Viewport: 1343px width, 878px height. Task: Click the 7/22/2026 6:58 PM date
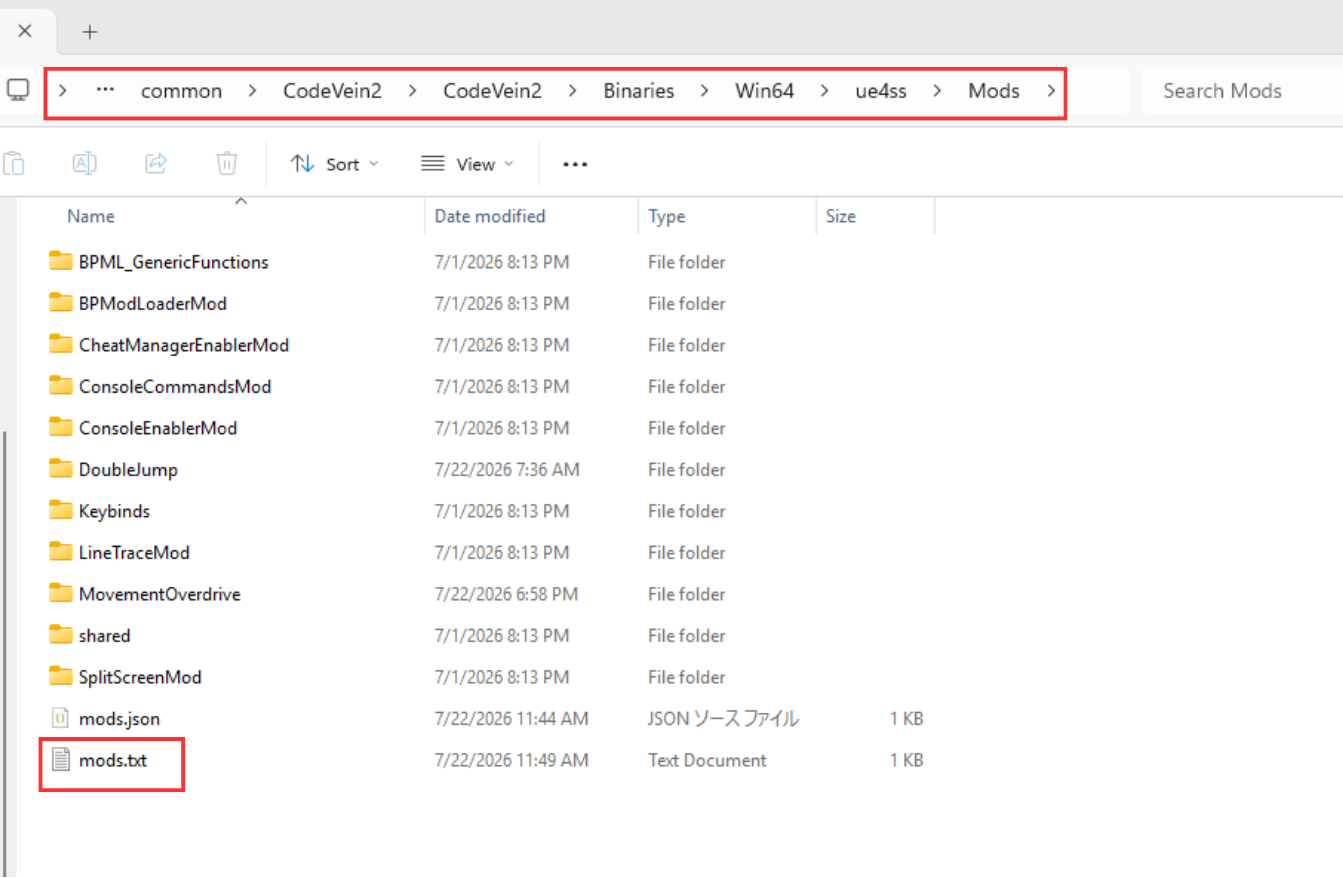pyautogui.click(x=506, y=594)
